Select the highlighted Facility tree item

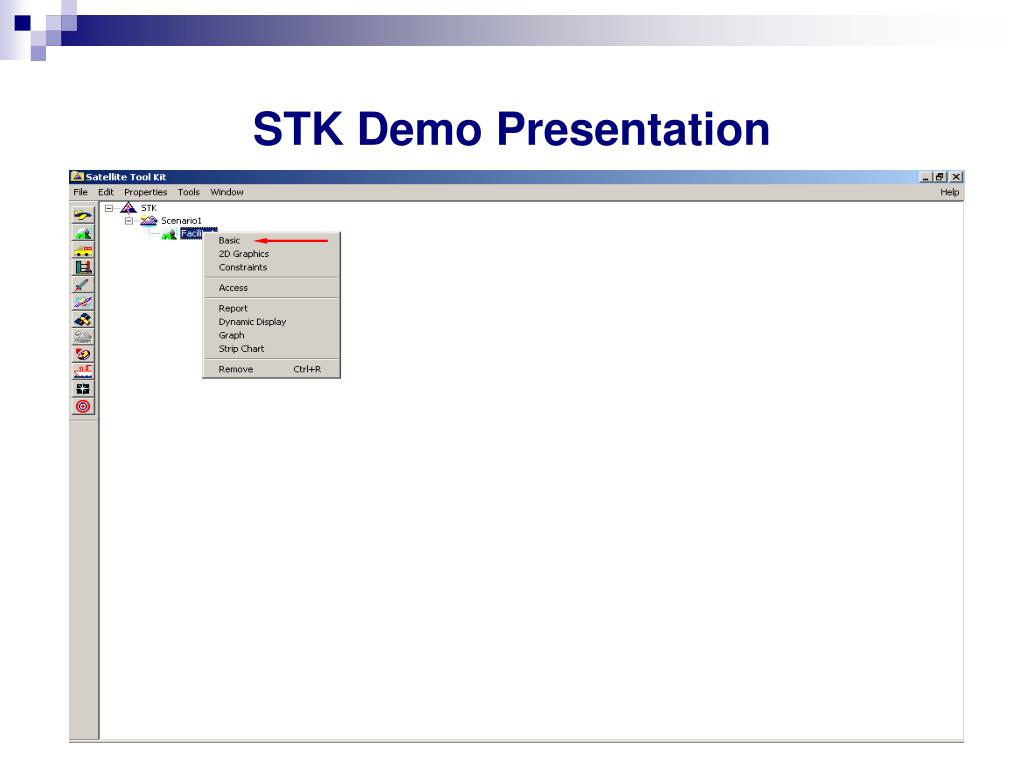click(193, 234)
